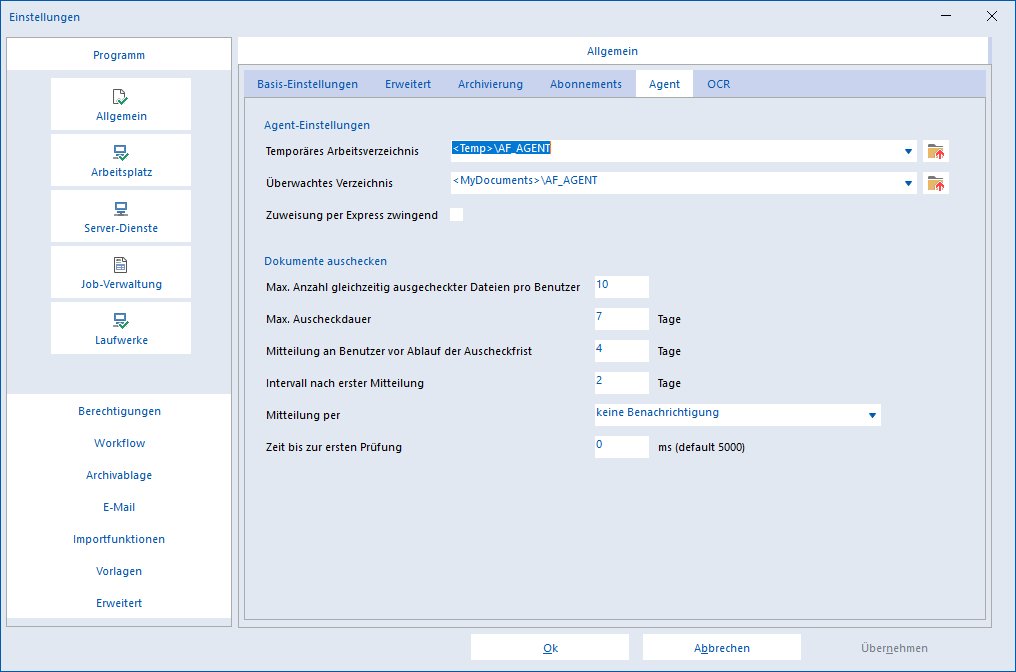
Task: Select the Agent tab
Action: (x=664, y=84)
